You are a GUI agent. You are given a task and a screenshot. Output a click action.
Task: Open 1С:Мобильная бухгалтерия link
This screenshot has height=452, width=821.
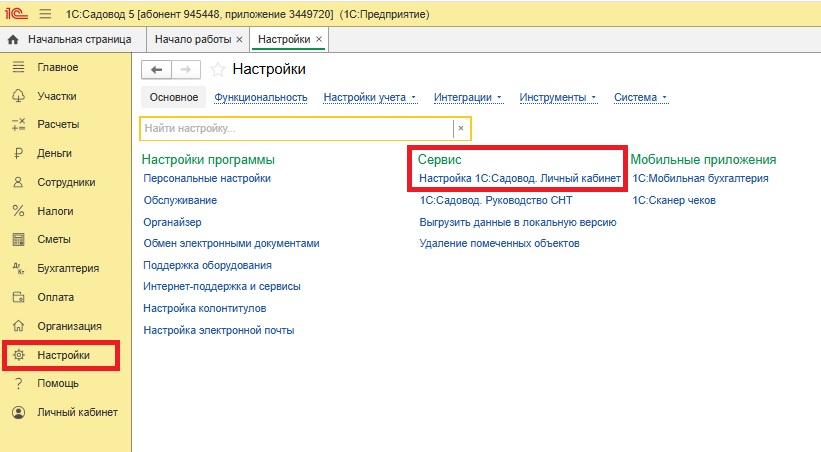[x=701, y=179]
